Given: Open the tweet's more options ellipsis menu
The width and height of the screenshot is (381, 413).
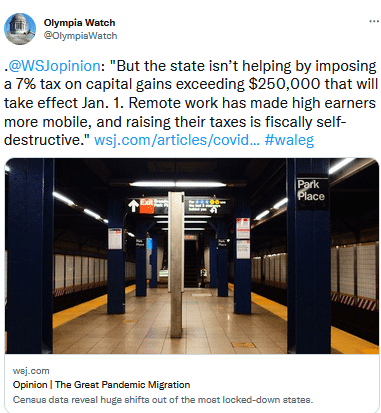Looking at the screenshot, I should click(x=374, y=21).
